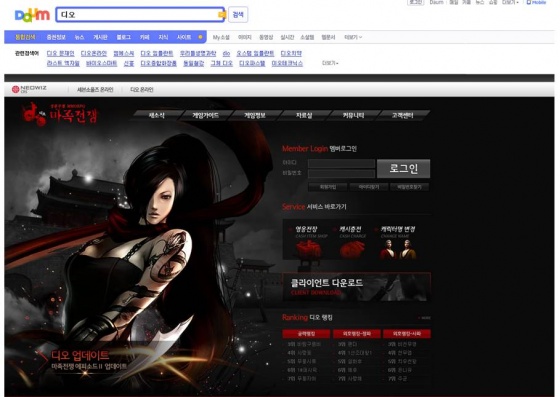Click the Neowiz logo icon
Screen dimensions: 560x397
15,89
